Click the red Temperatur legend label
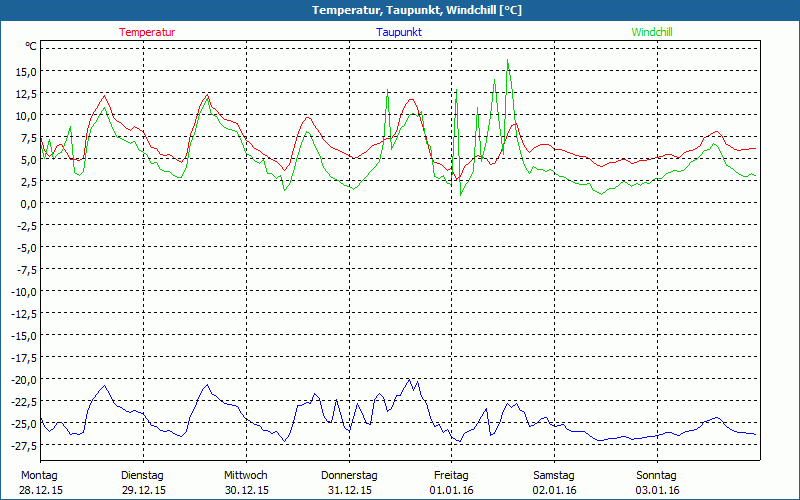The width and height of the screenshot is (800, 500). [147, 32]
